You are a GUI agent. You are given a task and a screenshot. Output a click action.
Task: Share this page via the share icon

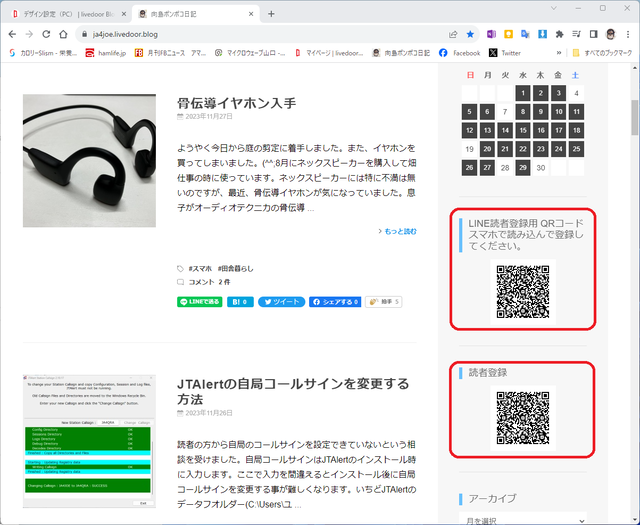pyautogui.click(x=453, y=34)
